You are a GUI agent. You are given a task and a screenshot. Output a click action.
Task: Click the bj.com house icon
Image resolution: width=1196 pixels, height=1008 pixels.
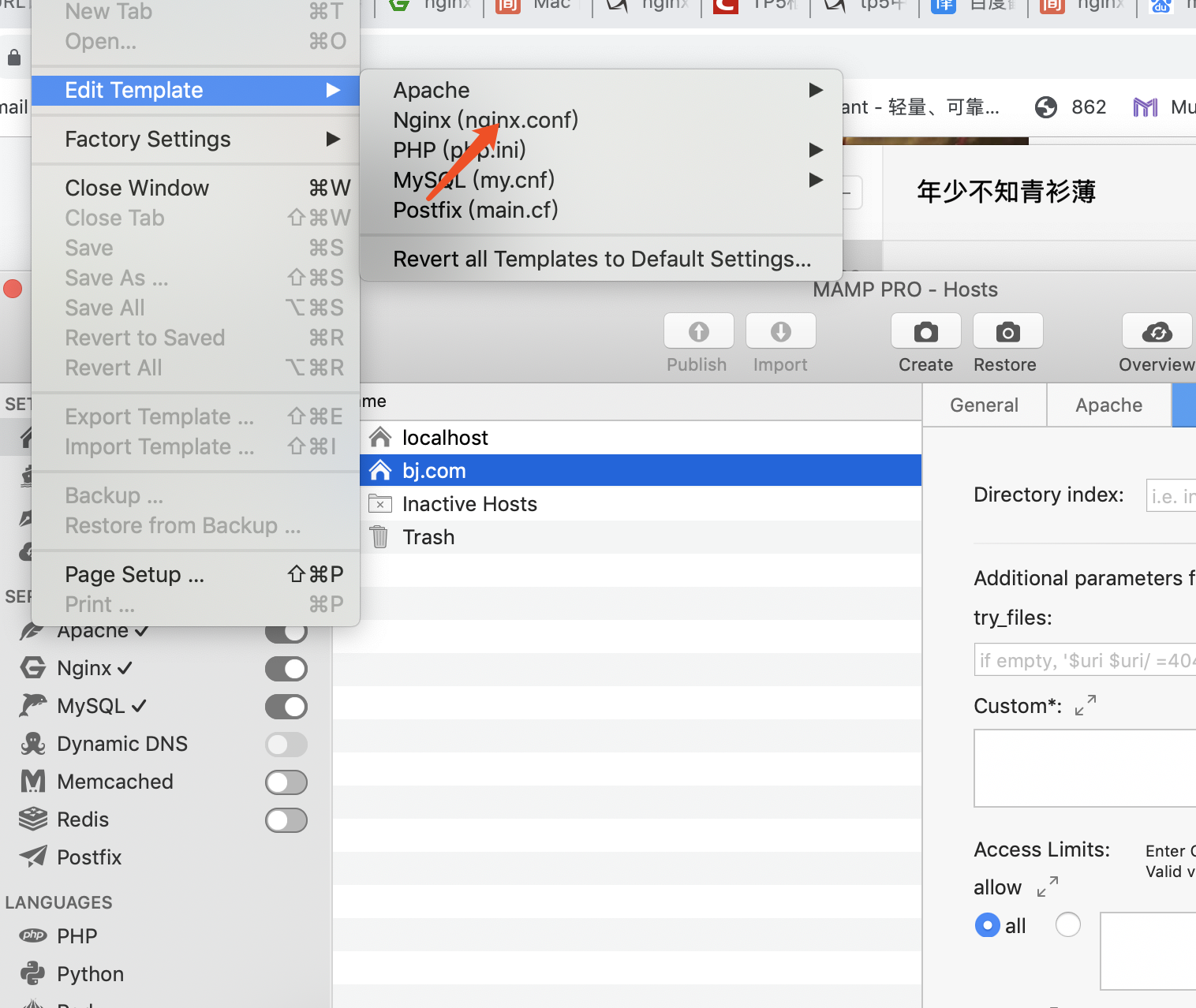tap(380, 470)
